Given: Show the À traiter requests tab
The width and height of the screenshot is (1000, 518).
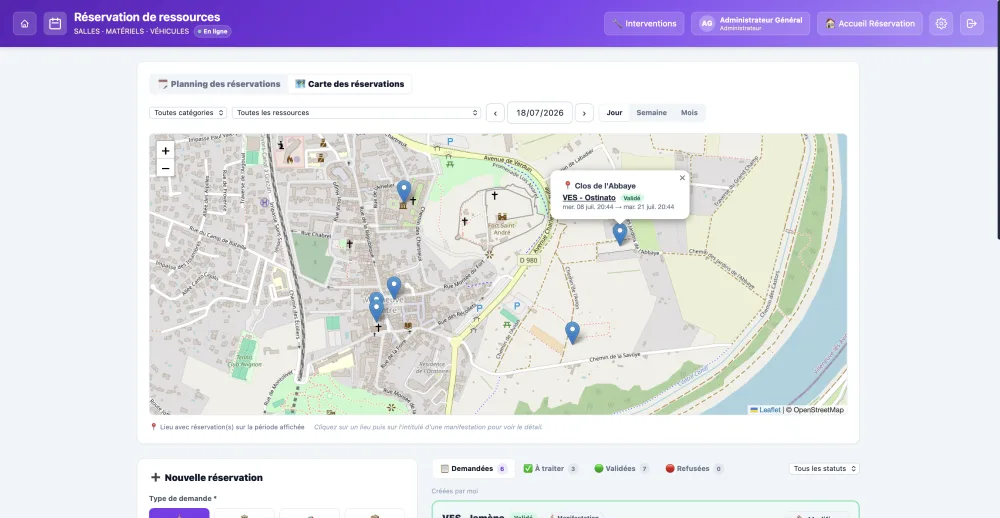Looking at the screenshot, I should 550,468.
